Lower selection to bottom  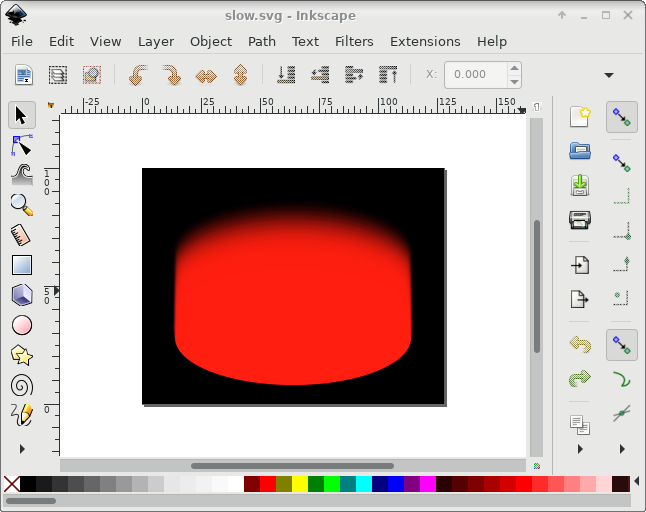(286, 75)
